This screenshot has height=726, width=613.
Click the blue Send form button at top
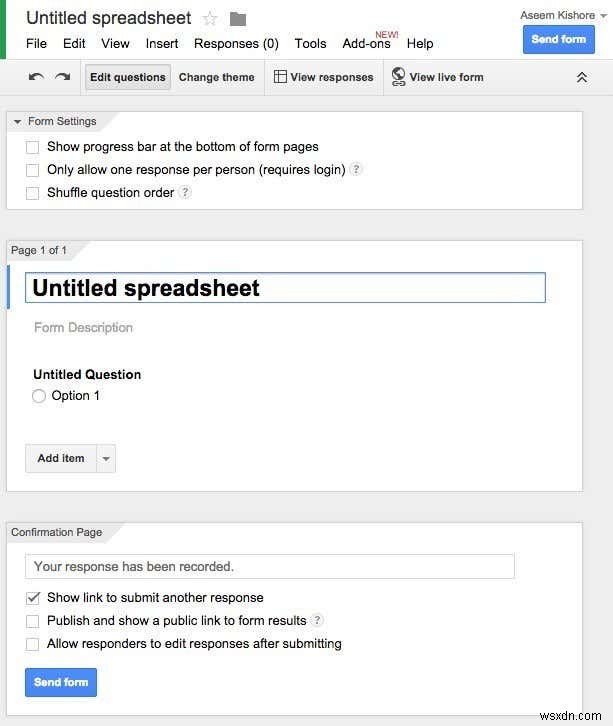[558, 39]
